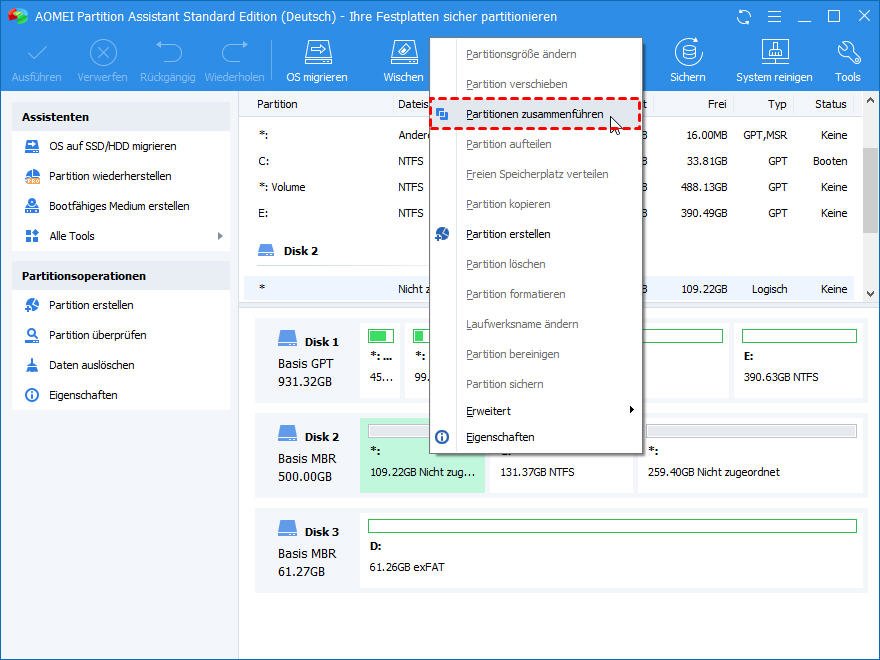Click the Verwerfen discard icon

tap(103, 54)
